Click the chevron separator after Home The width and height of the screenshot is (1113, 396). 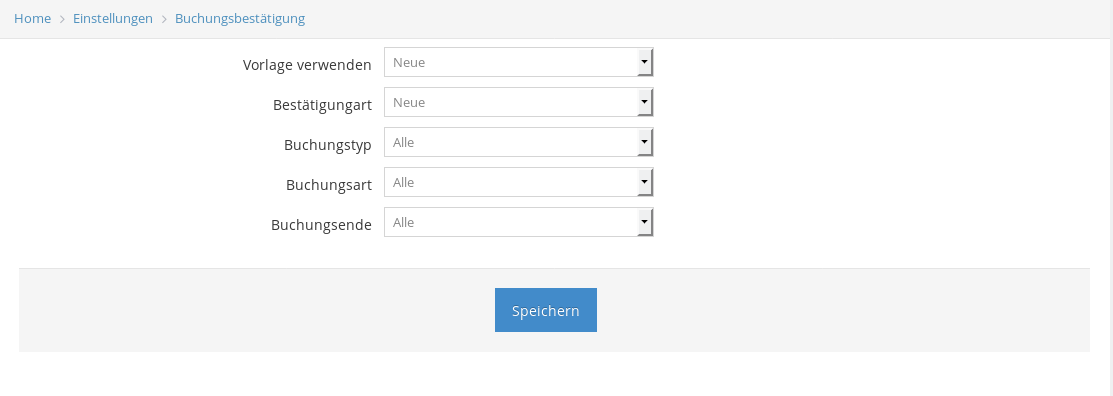pyautogui.click(x=62, y=19)
